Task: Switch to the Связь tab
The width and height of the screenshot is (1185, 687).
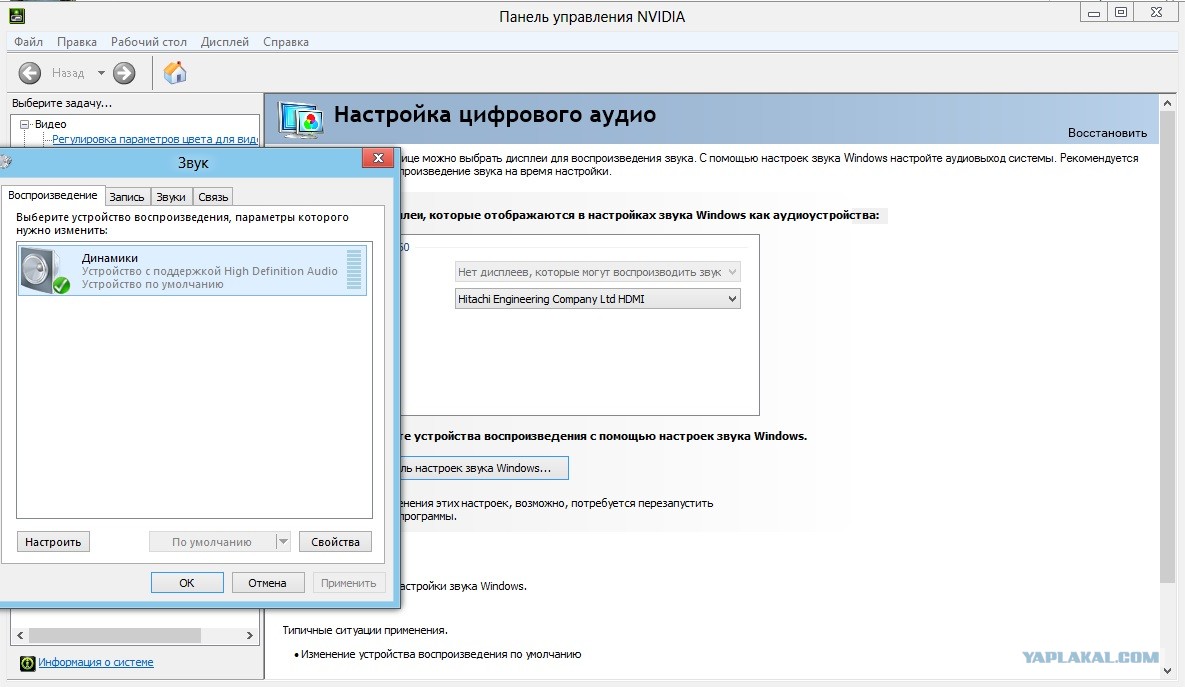Action: tap(213, 197)
